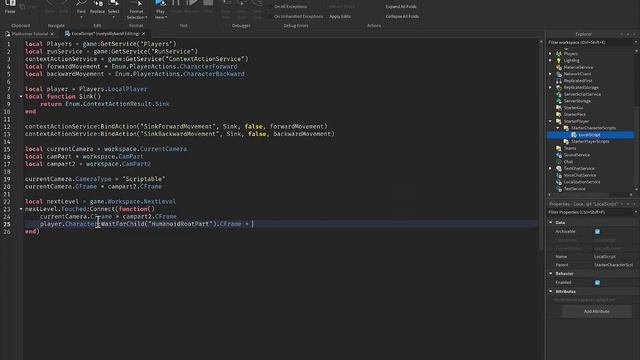Click the ReplicatedFirst icon in Explorer

point(559,80)
